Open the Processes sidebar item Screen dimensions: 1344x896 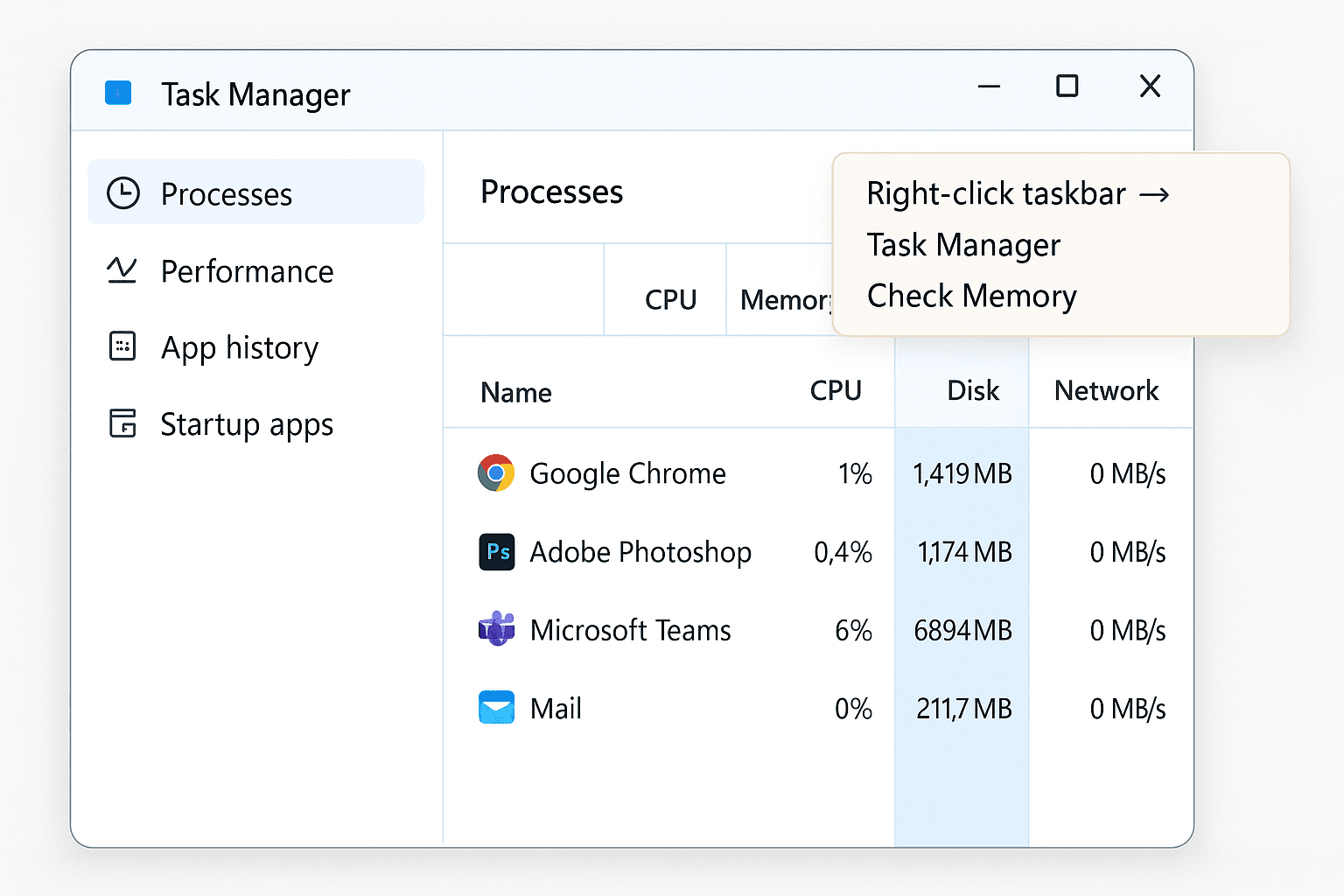click(255, 192)
